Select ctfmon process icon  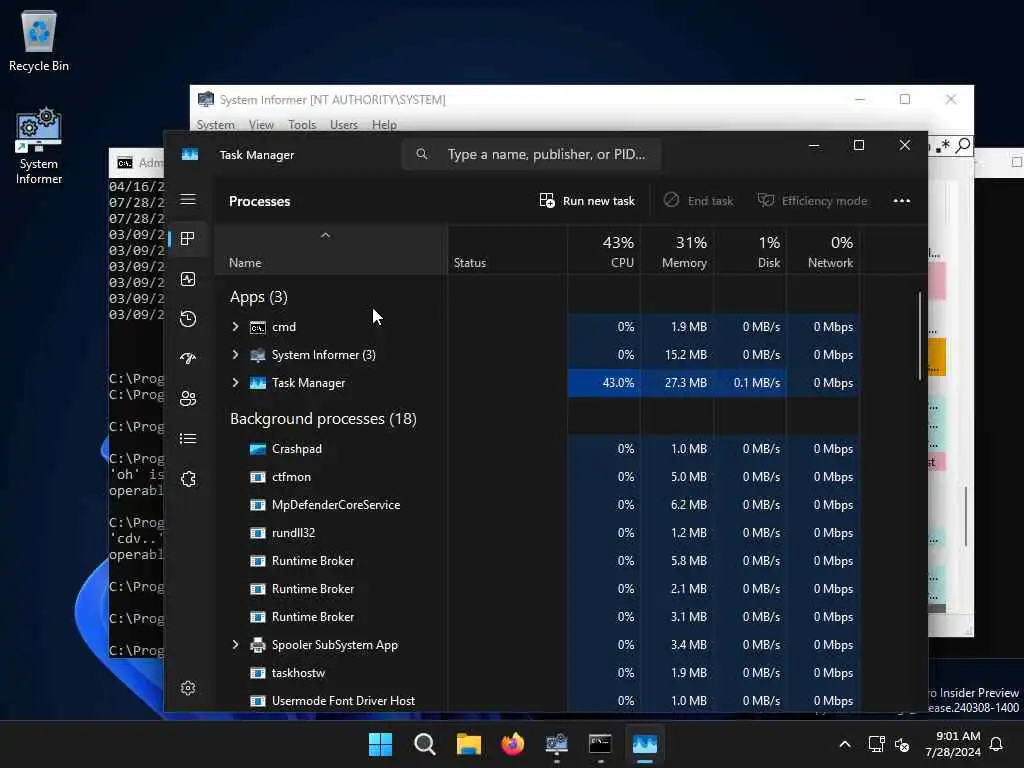258,477
